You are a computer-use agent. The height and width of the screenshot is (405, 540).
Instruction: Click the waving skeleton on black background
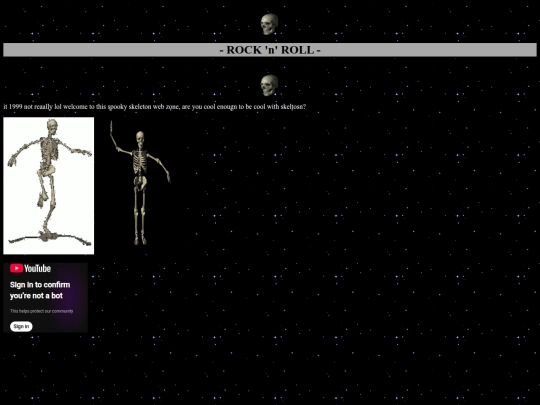point(140,183)
